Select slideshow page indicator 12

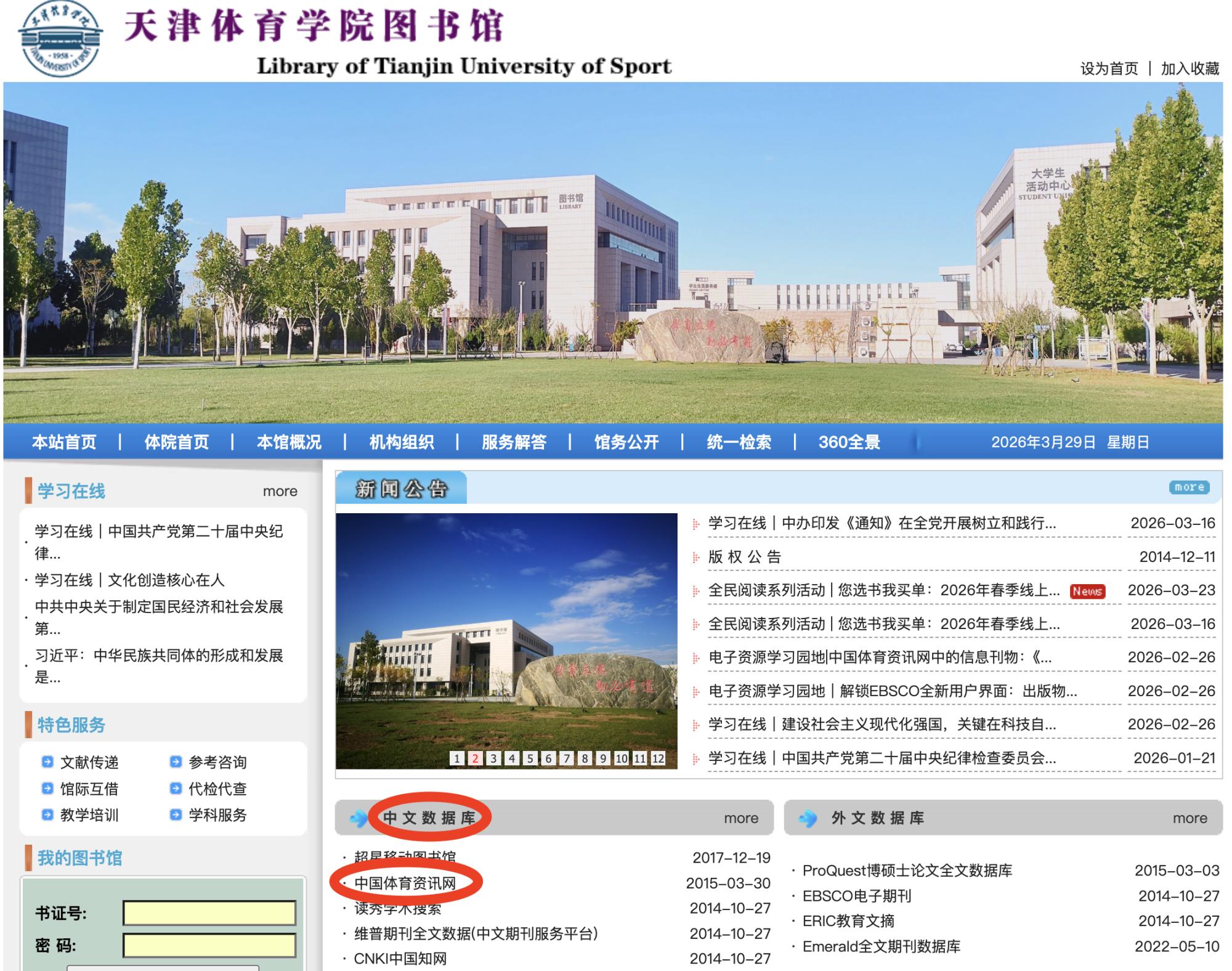coord(658,758)
